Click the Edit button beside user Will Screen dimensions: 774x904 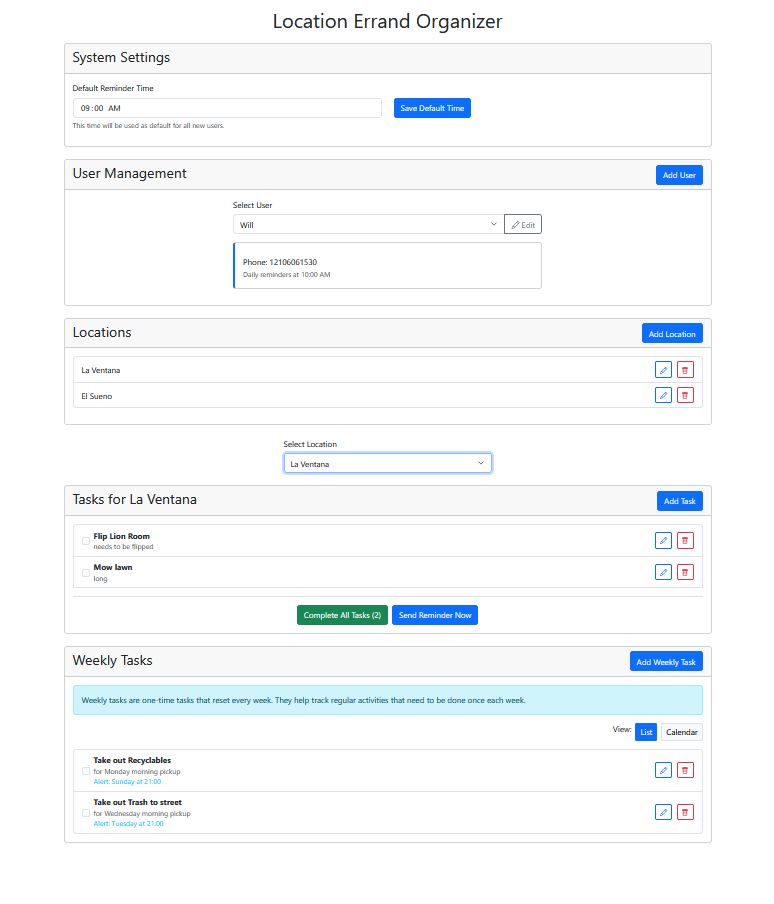523,224
